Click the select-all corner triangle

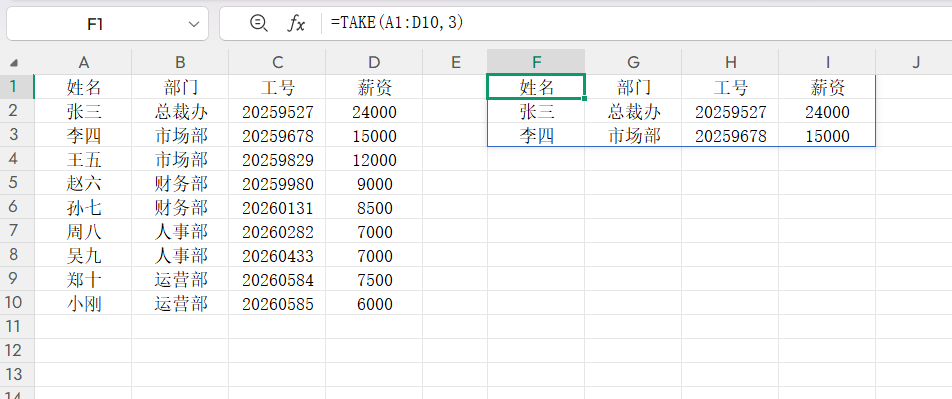[14, 63]
